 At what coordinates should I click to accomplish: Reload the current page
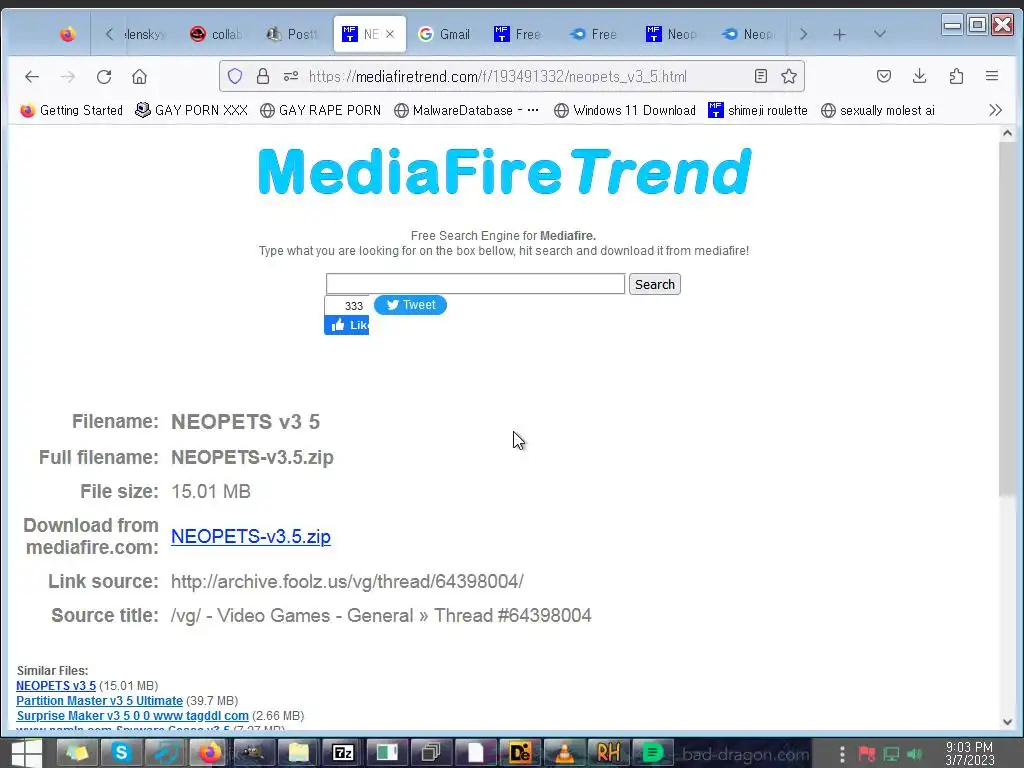click(104, 77)
